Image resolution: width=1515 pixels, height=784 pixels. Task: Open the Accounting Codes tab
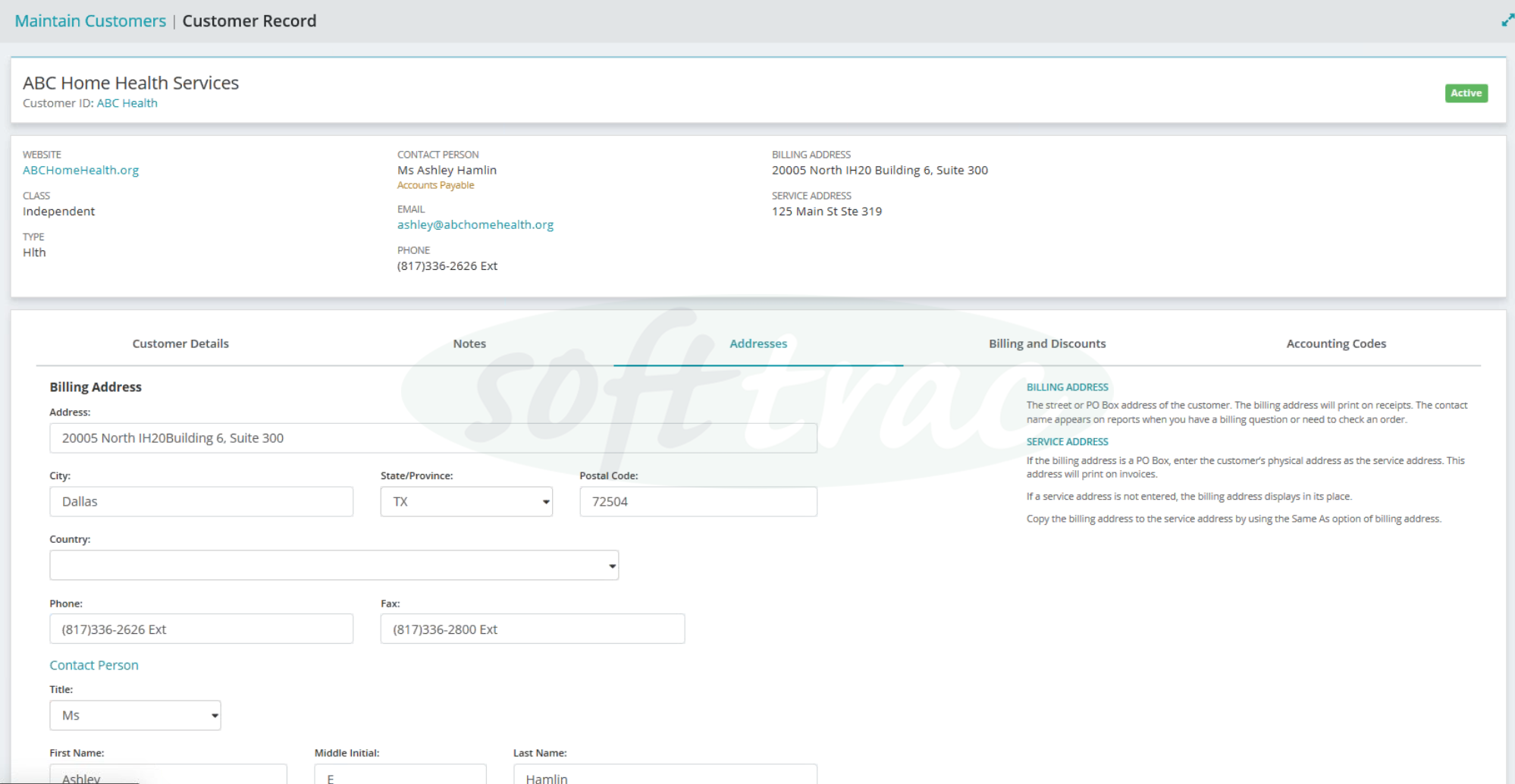pyautogui.click(x=1336, y=343)
